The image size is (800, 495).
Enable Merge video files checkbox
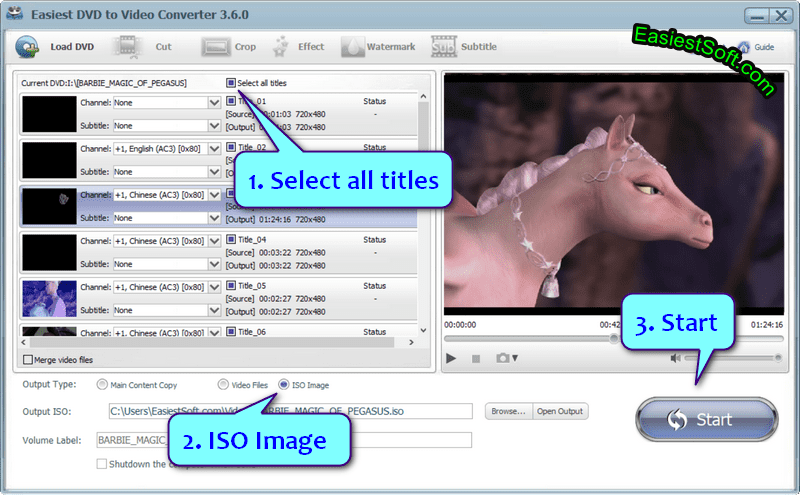pos(28,360)
